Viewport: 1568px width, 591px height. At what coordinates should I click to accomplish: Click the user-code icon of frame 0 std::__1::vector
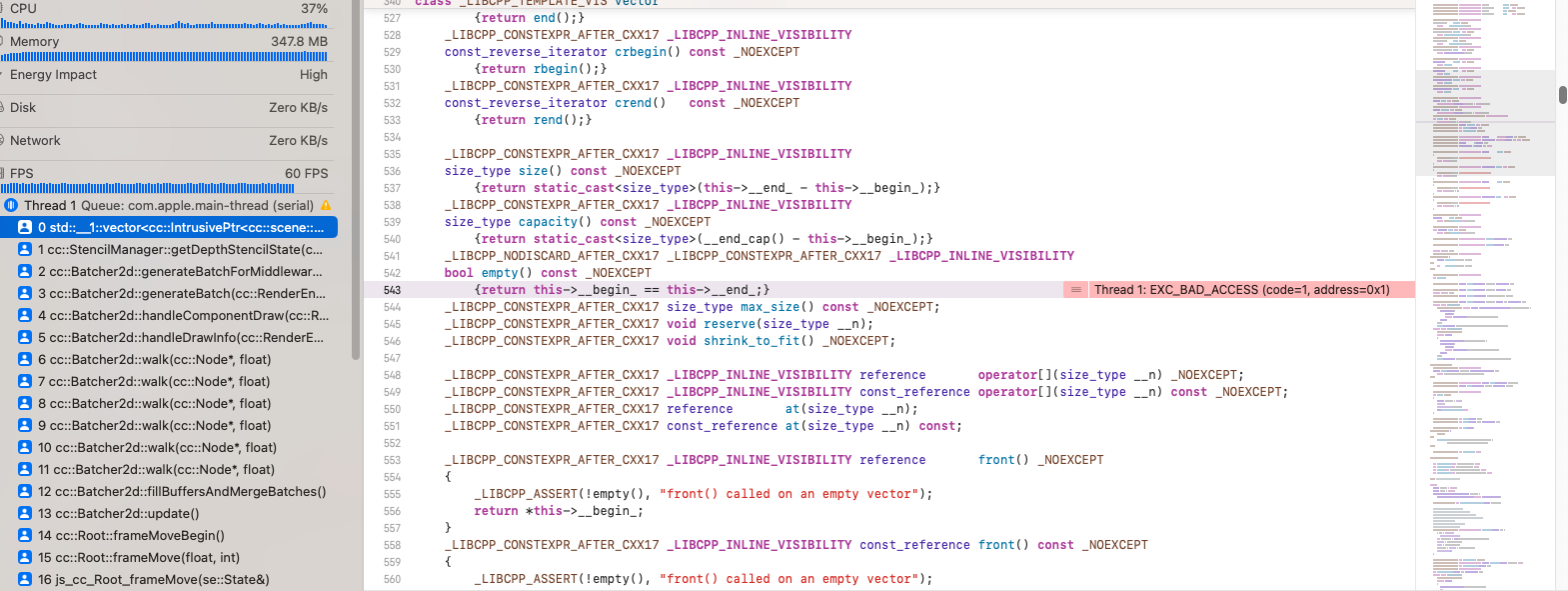click(25, 227)
